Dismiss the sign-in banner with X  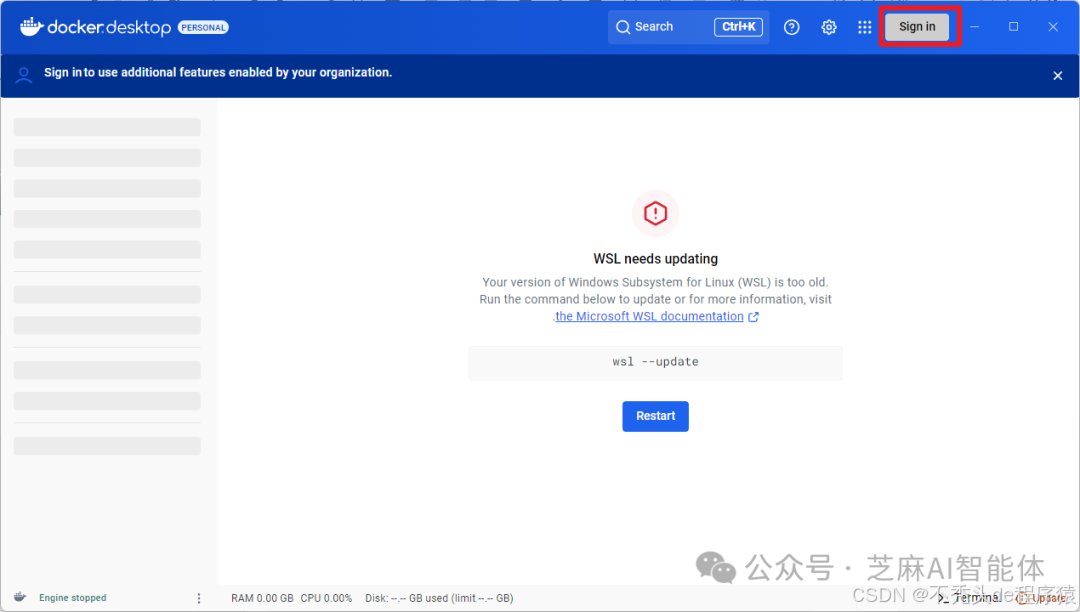1057,76
